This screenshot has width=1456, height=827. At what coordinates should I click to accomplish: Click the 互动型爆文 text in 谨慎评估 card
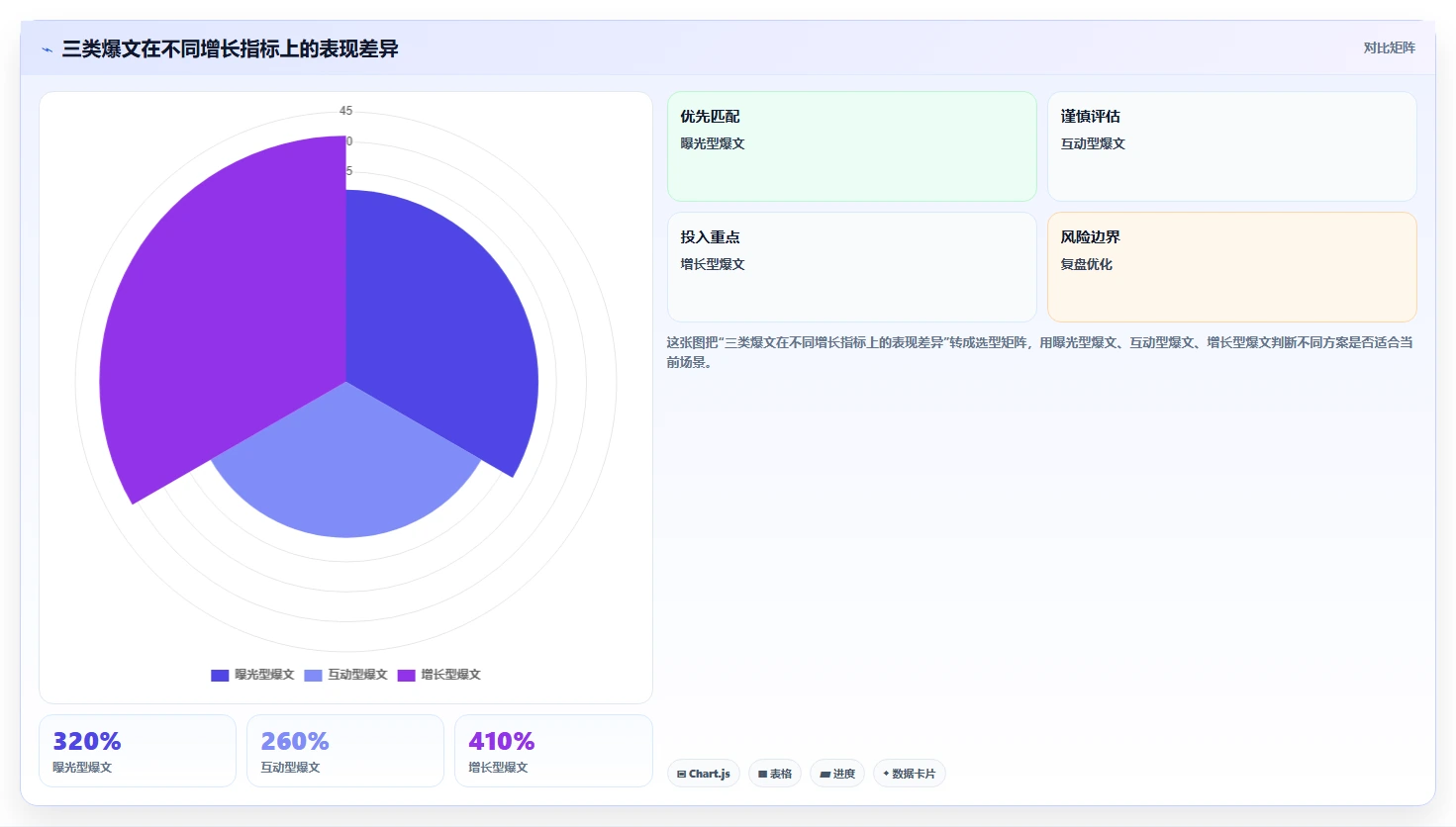[1093, 143]
